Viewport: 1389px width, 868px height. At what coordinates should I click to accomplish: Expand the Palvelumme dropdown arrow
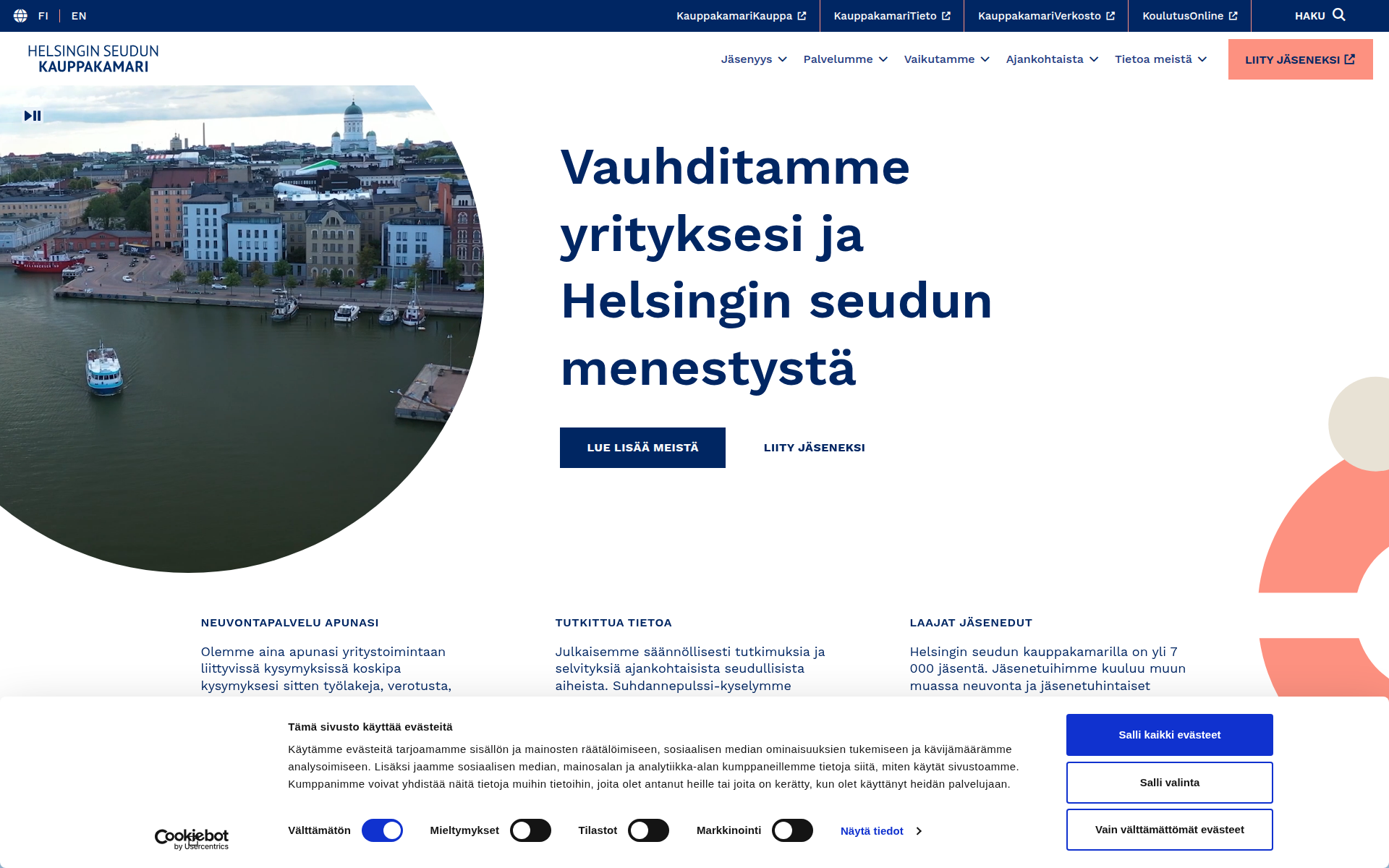(883, 59)
